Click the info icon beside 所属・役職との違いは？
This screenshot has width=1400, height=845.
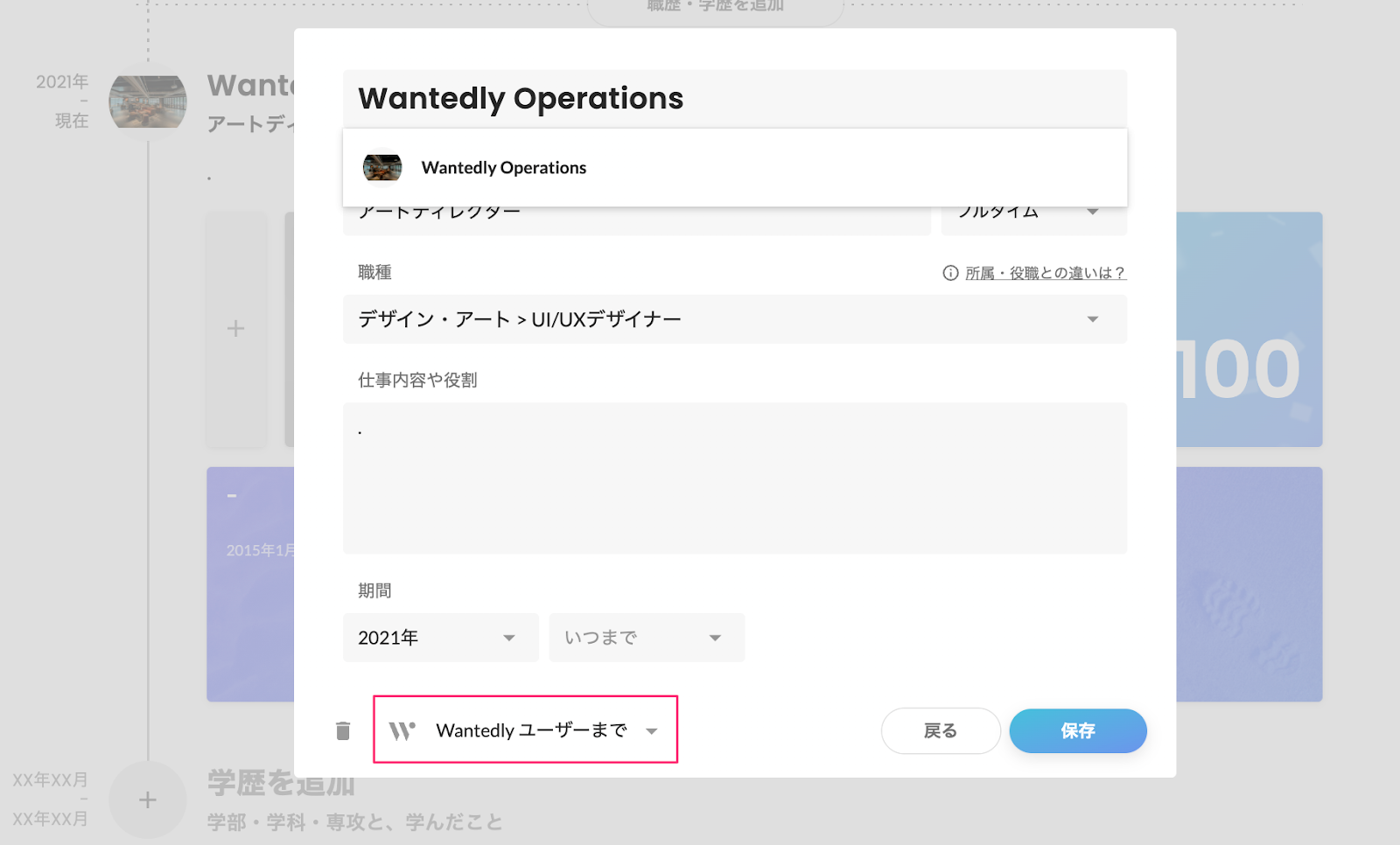(x=950, y=273)
